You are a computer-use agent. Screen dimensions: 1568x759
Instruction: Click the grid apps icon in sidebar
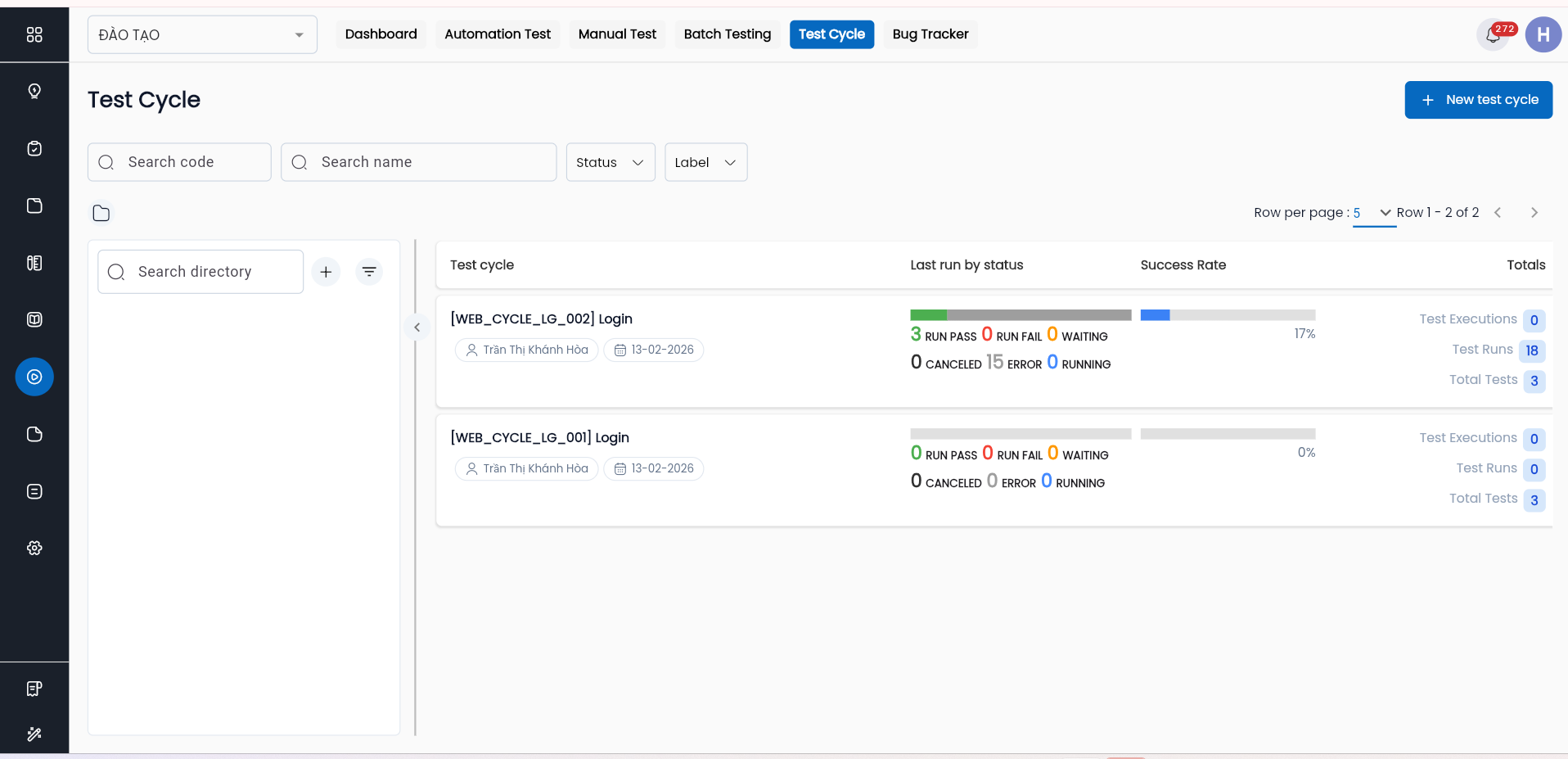tap(34, 34)
